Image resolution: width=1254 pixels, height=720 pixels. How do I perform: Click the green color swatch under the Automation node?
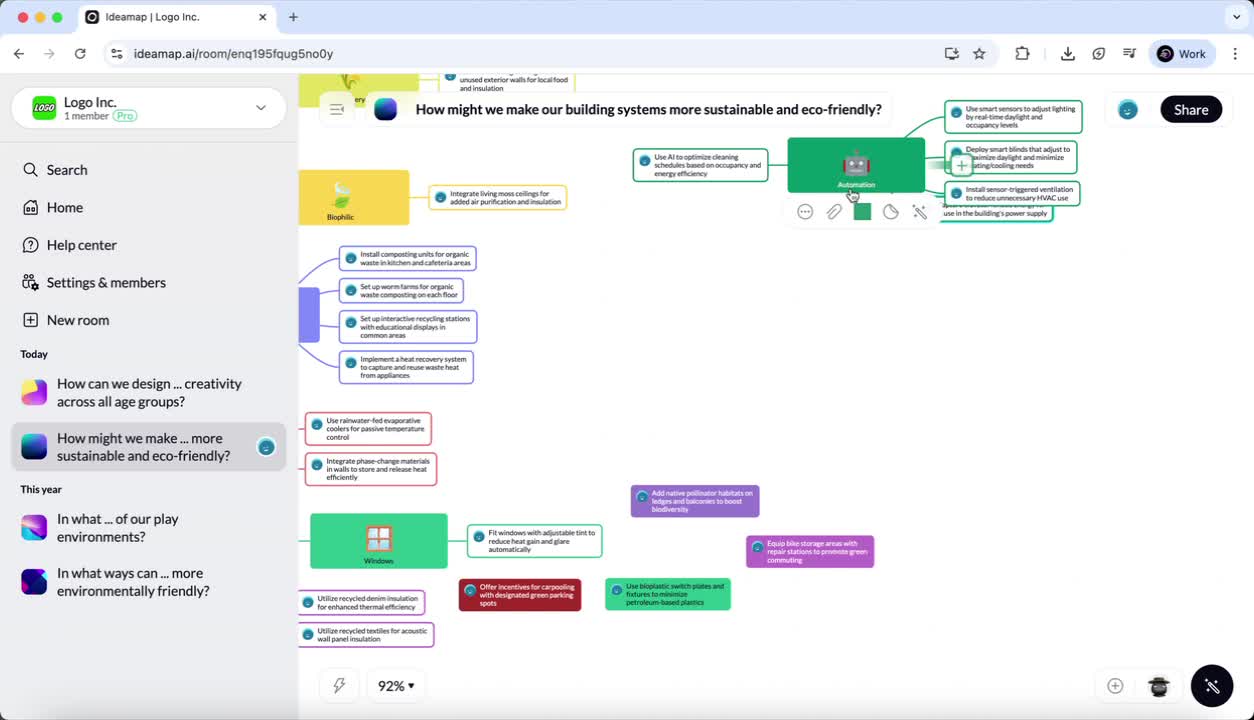[862, 211]
